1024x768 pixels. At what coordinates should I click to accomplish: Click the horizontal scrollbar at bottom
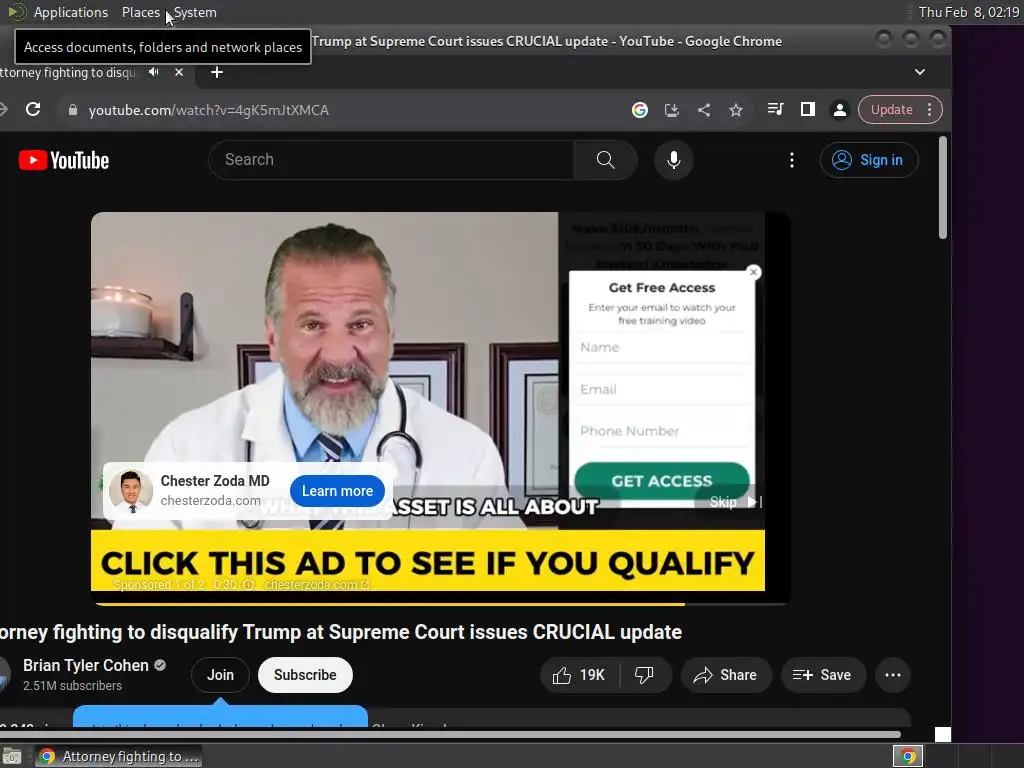click(x=451, y=735)
